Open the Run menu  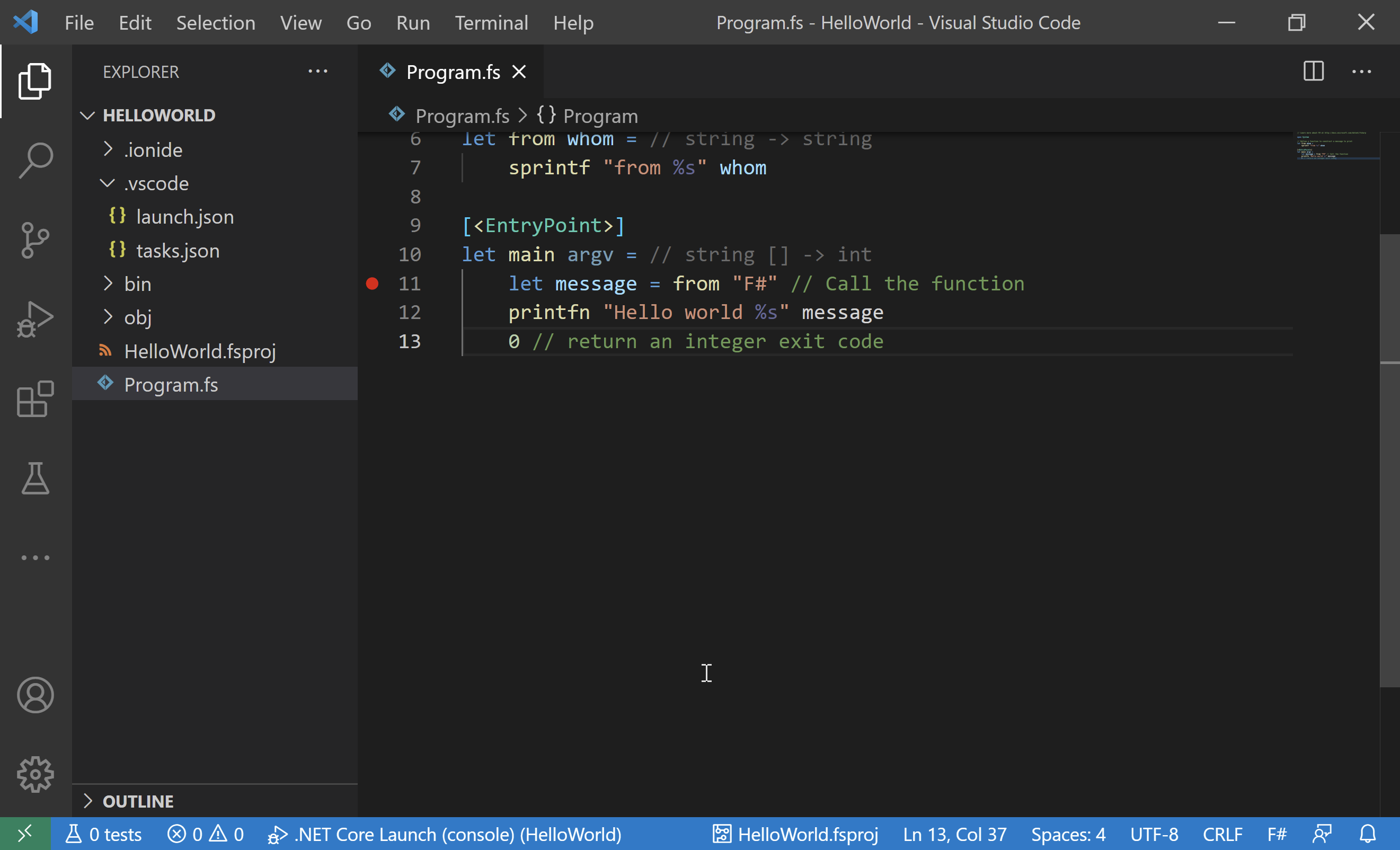(x=412, y=23)
